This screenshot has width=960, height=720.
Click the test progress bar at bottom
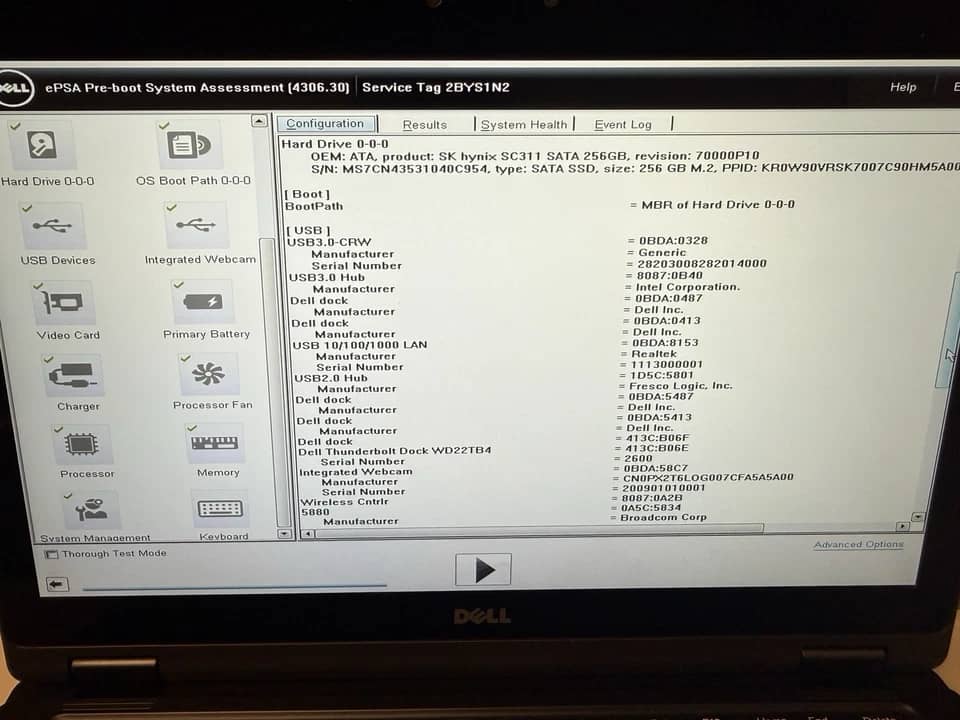tap(234, 587)
